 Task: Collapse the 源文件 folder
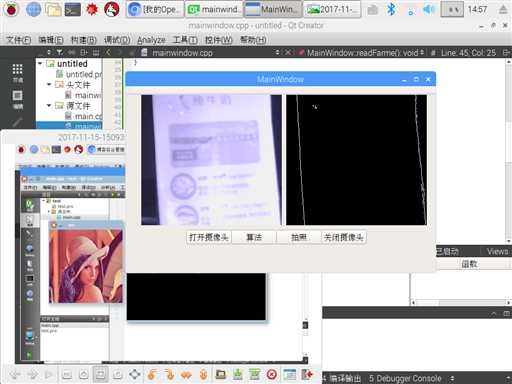pyautogui.click(x=49, y=105)
